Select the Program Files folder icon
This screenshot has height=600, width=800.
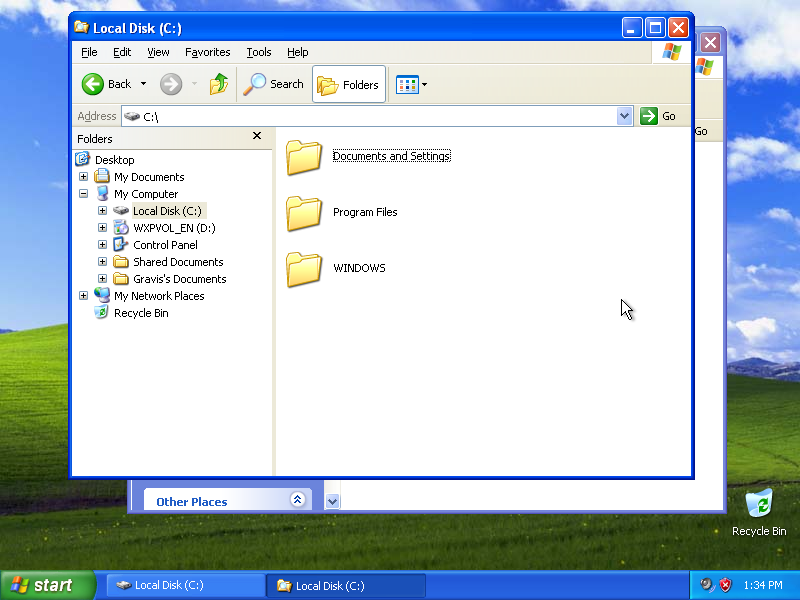304,214
